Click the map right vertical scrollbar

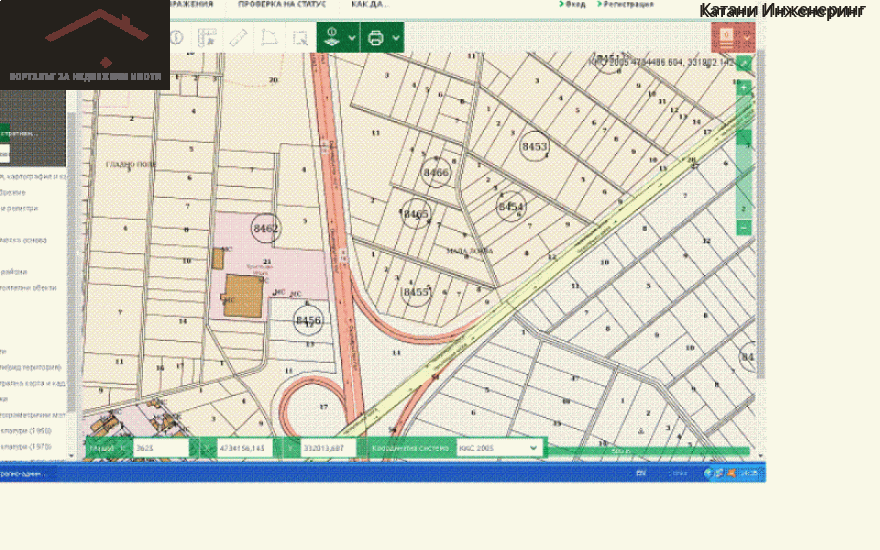[x=761, y=213]
